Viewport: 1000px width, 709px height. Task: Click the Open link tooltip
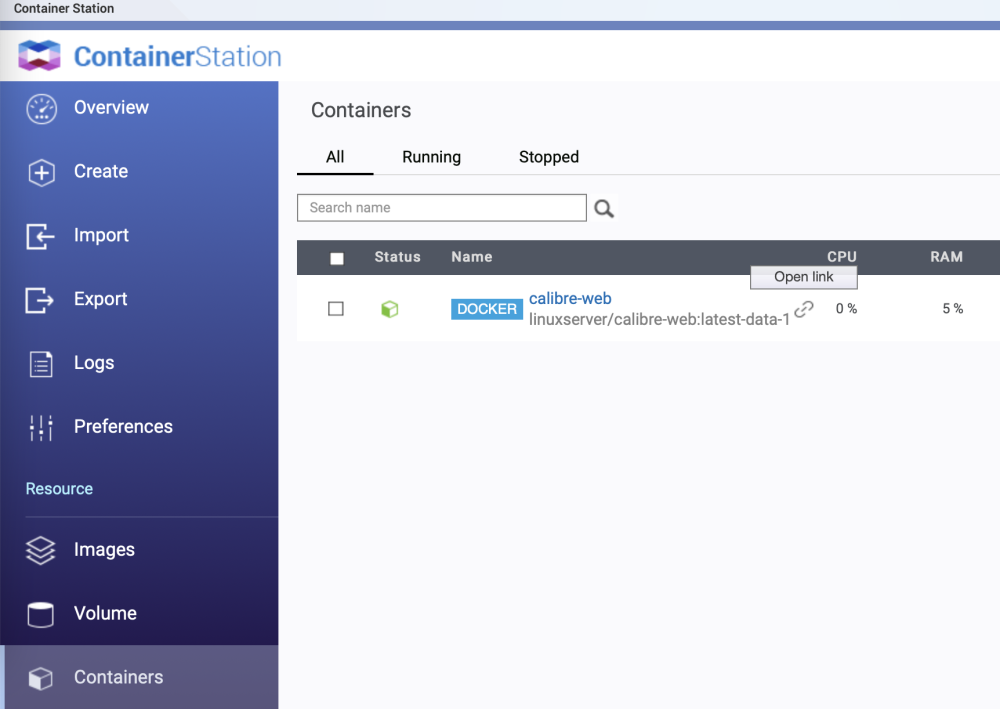click(804, 277)
